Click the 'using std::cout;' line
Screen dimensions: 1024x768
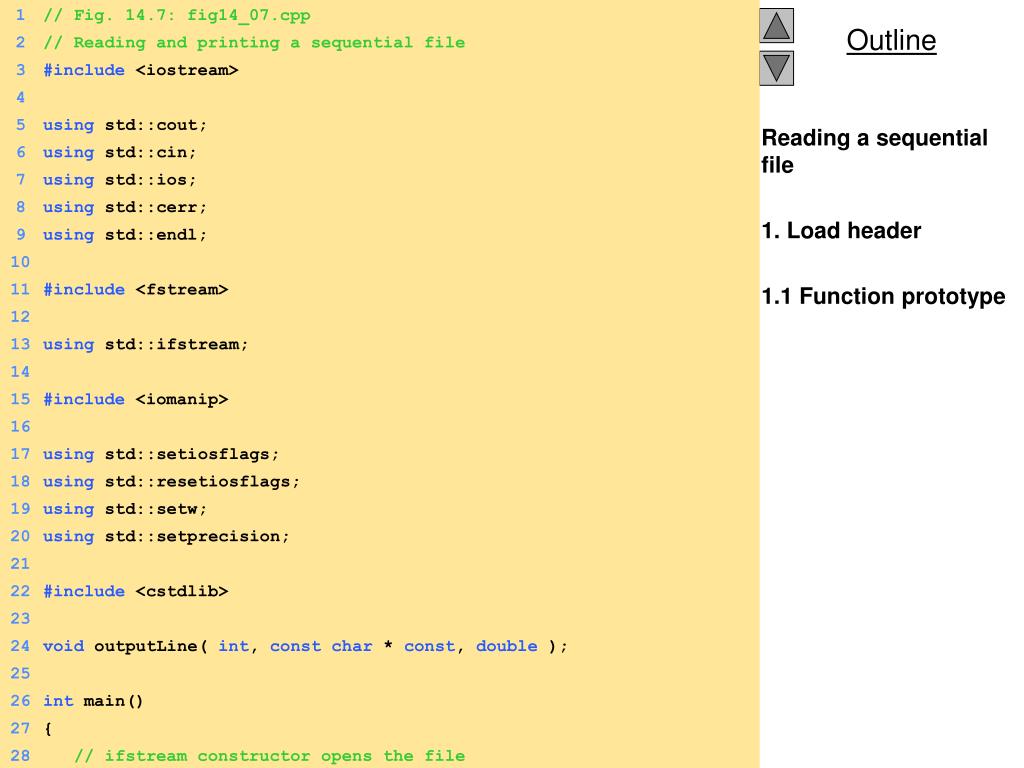[x=125, y=125]
